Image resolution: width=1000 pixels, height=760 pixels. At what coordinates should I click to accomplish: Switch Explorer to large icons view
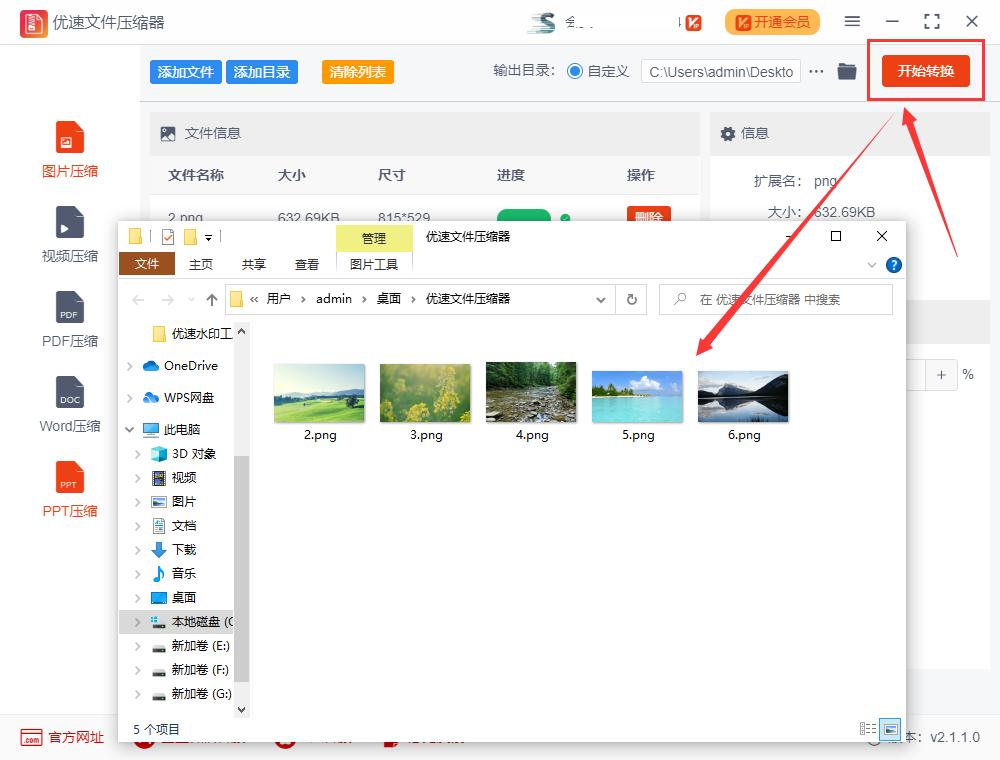[x=890, y=728]
